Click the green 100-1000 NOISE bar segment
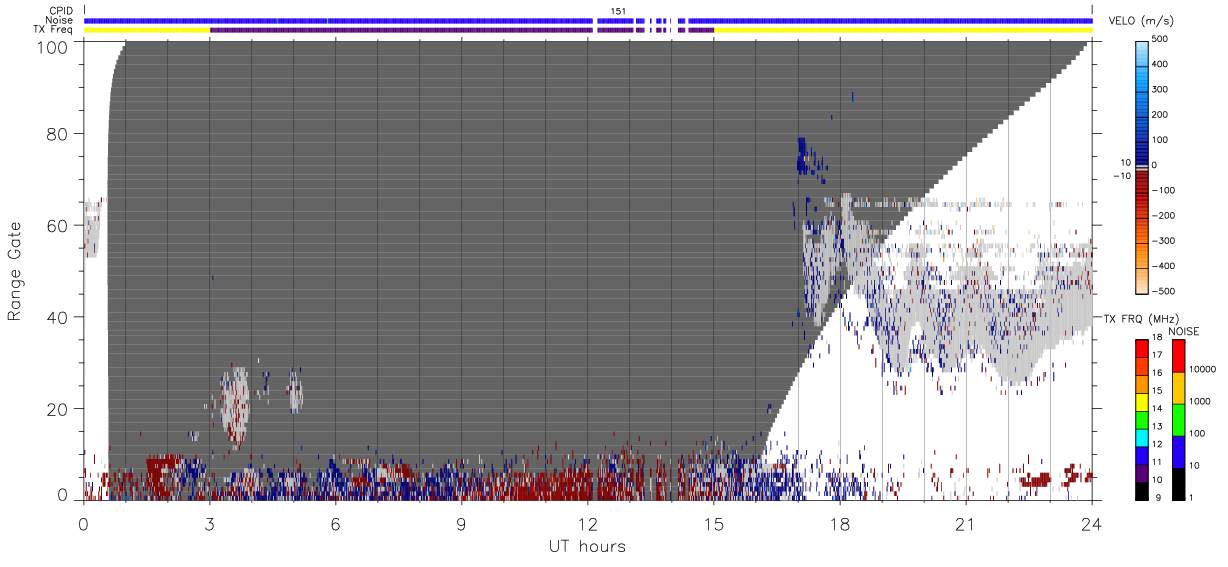The image size is (1228, 567). coord(1178,420)
